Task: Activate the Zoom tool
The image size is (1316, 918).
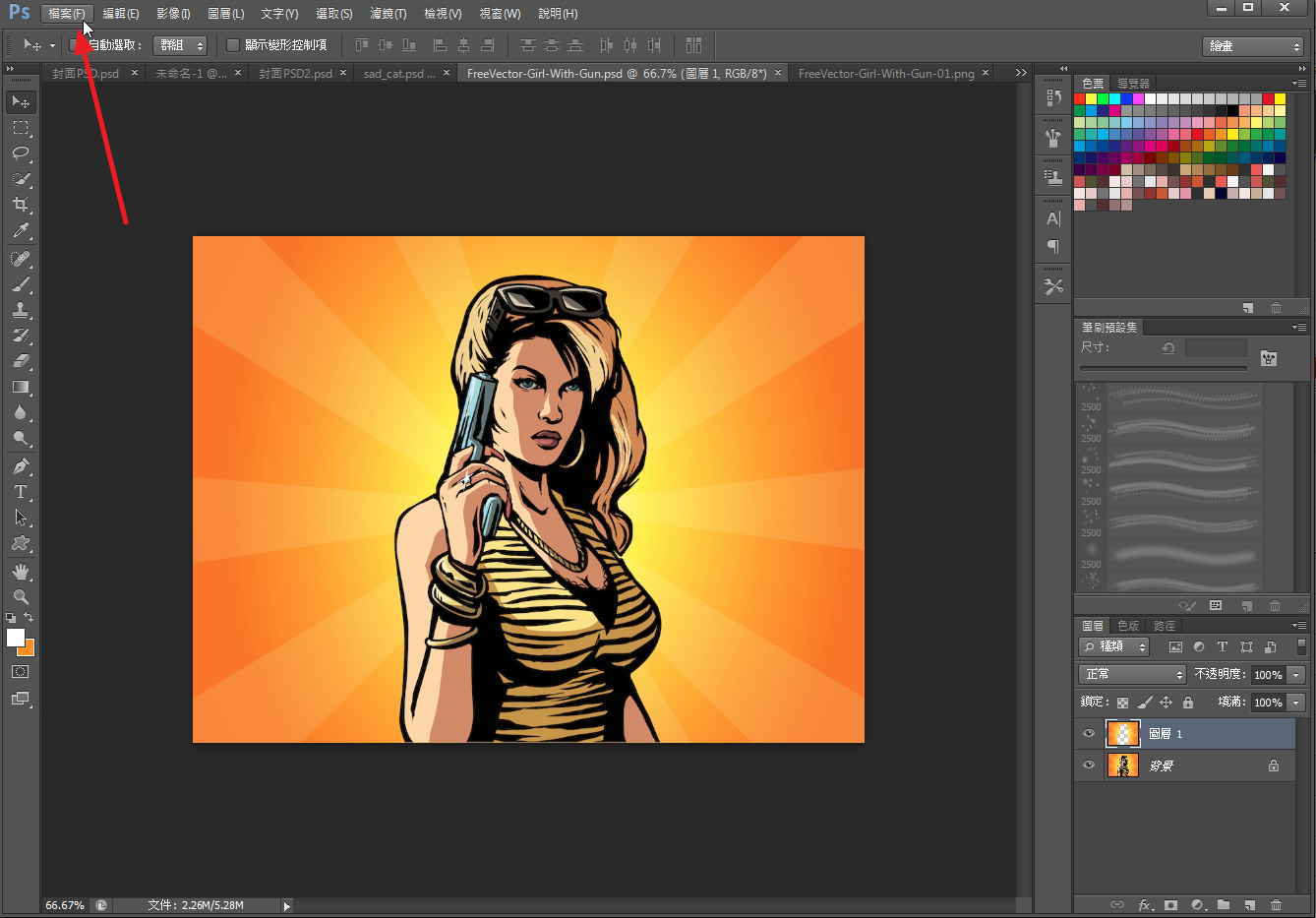Action: (x=21, y=597)
